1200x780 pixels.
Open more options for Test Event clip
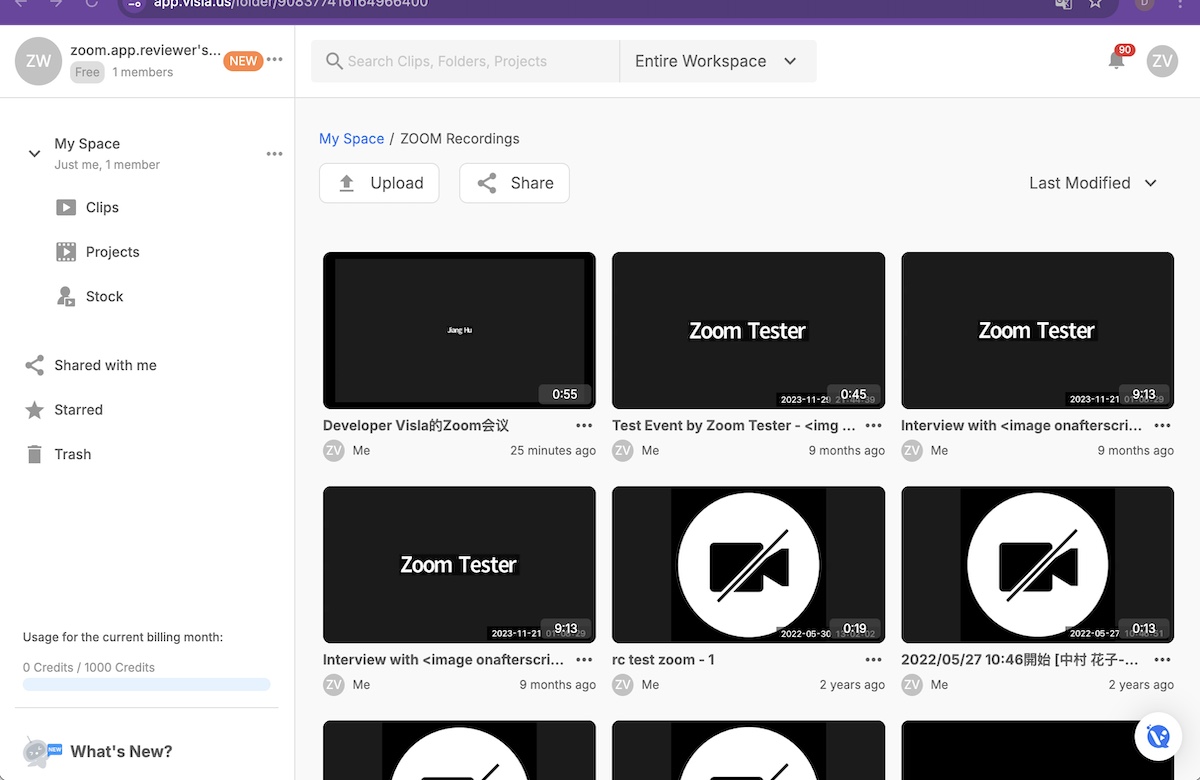[873, 425]
